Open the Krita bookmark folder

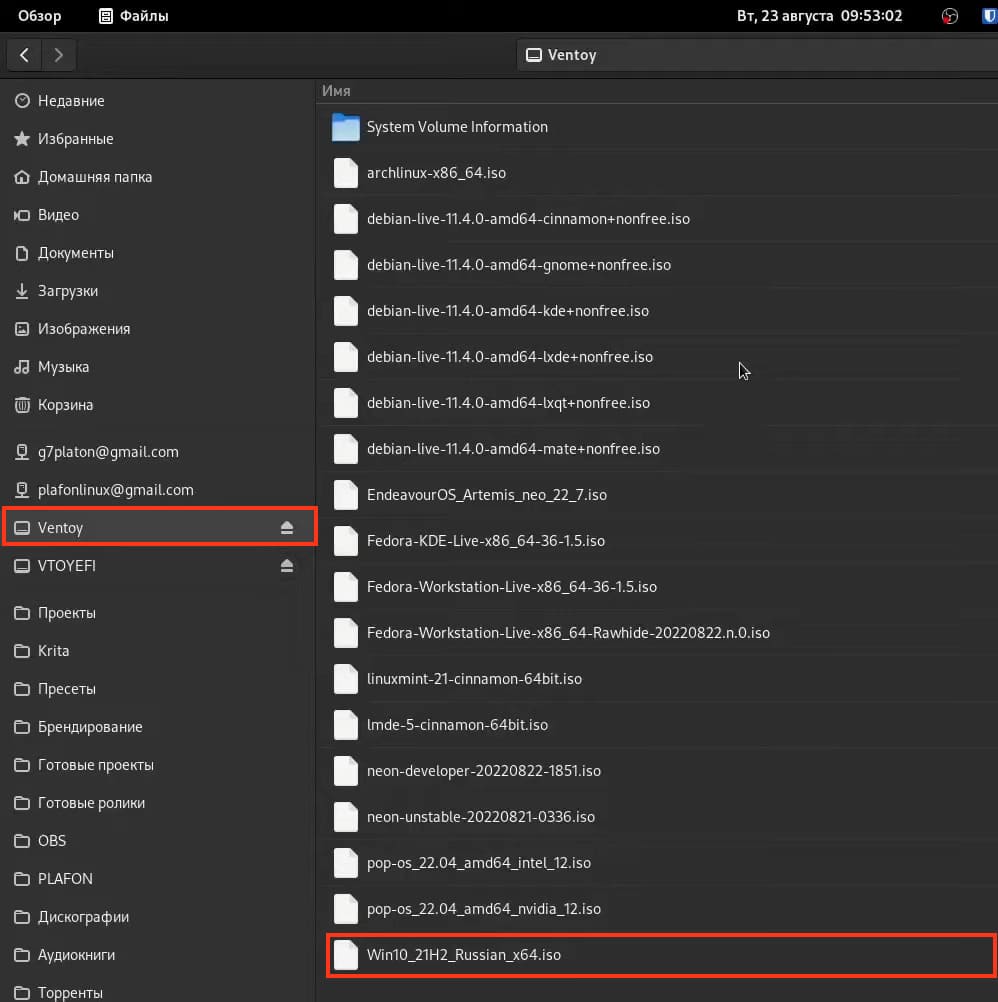pyautogui.click(x=53, y=651)
